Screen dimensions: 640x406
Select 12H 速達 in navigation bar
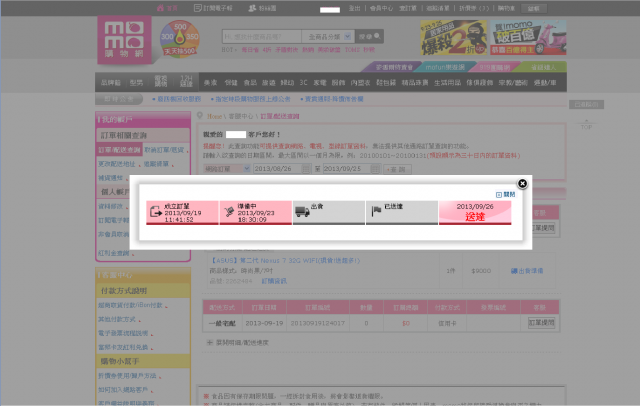[186, 81]
